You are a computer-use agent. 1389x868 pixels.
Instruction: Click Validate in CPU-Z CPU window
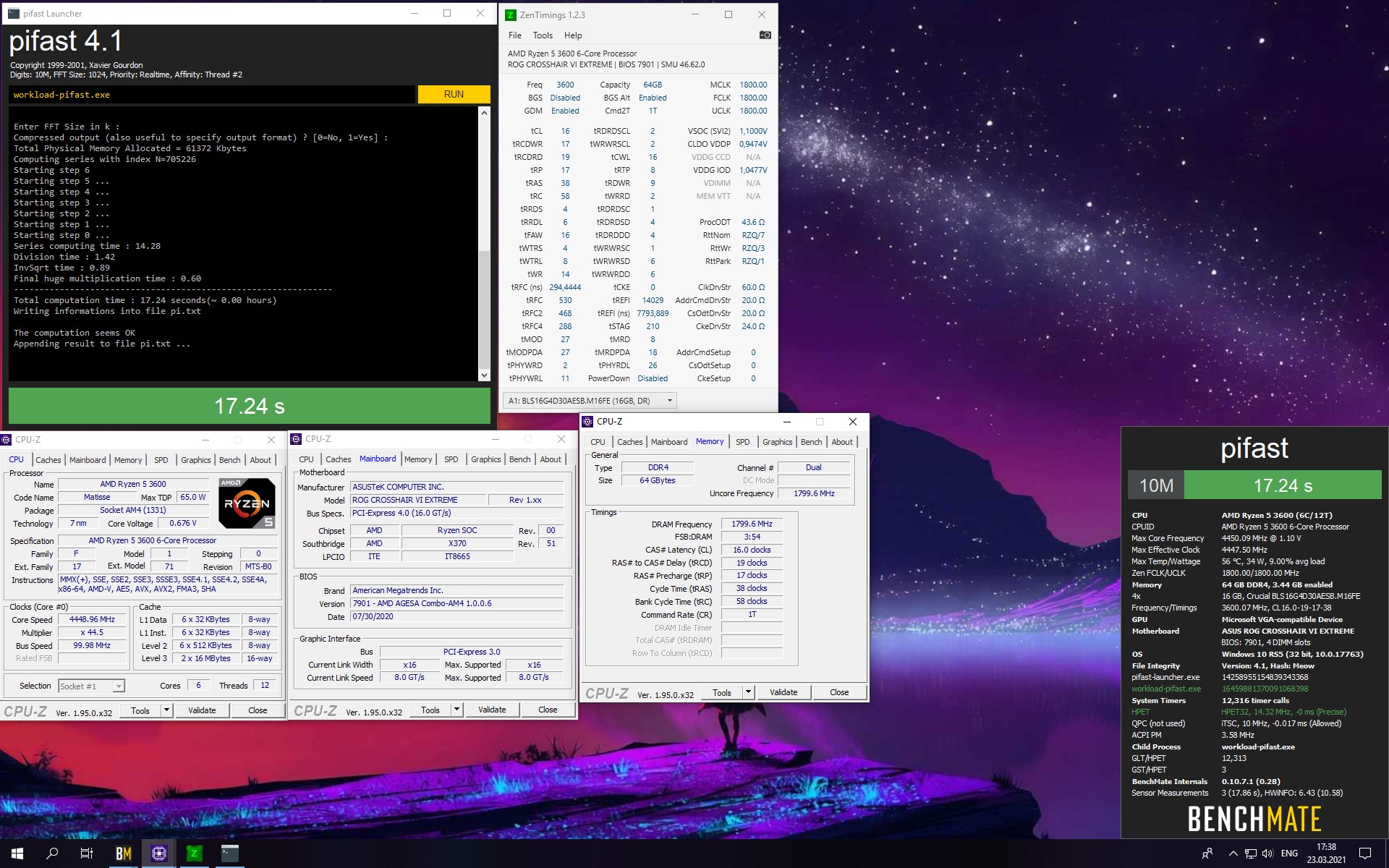pyautogui.click(x=202, y=710)
